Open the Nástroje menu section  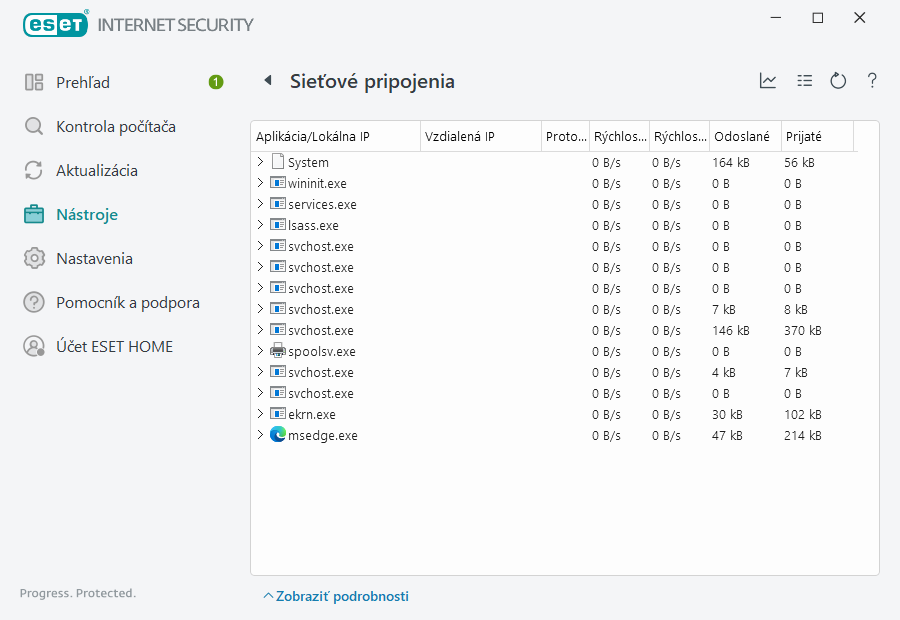tap(80, 214)
